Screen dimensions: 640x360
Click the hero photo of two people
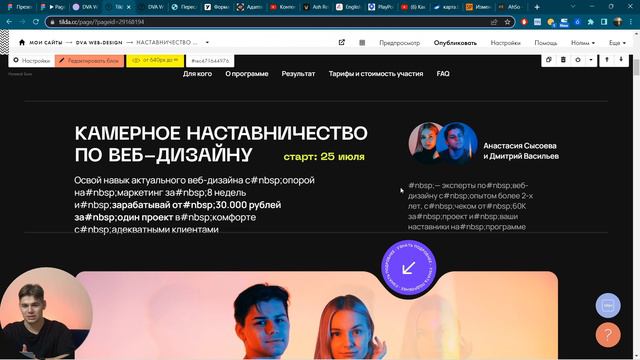coord(317,316)
